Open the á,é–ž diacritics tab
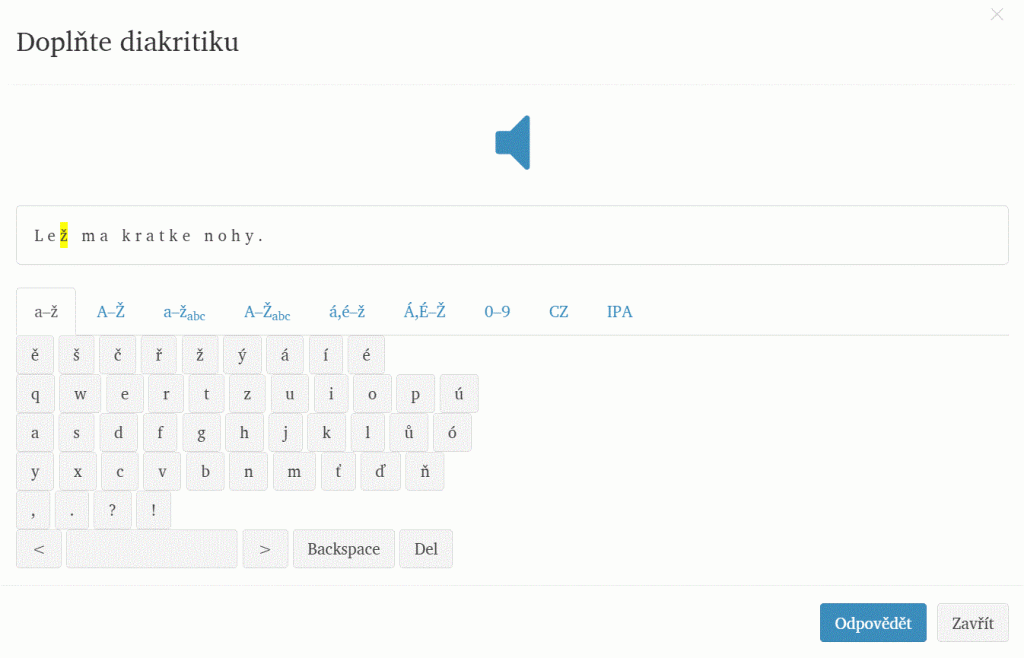1024x658 pixels. [x=347, y=312]
